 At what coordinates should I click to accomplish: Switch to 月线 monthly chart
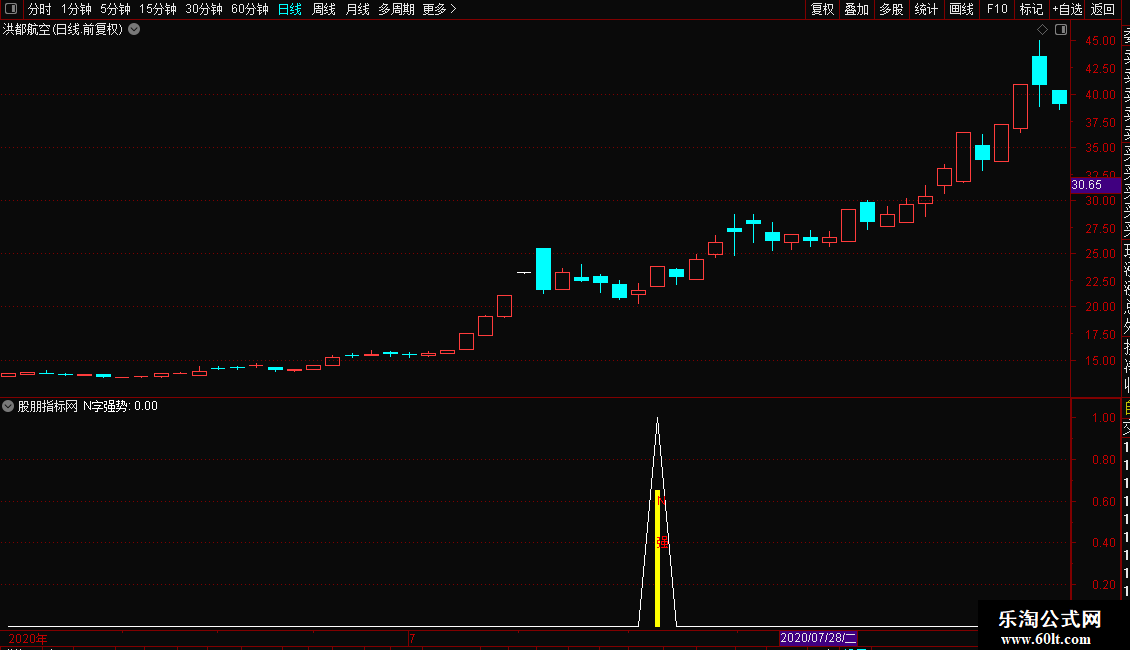357,9
